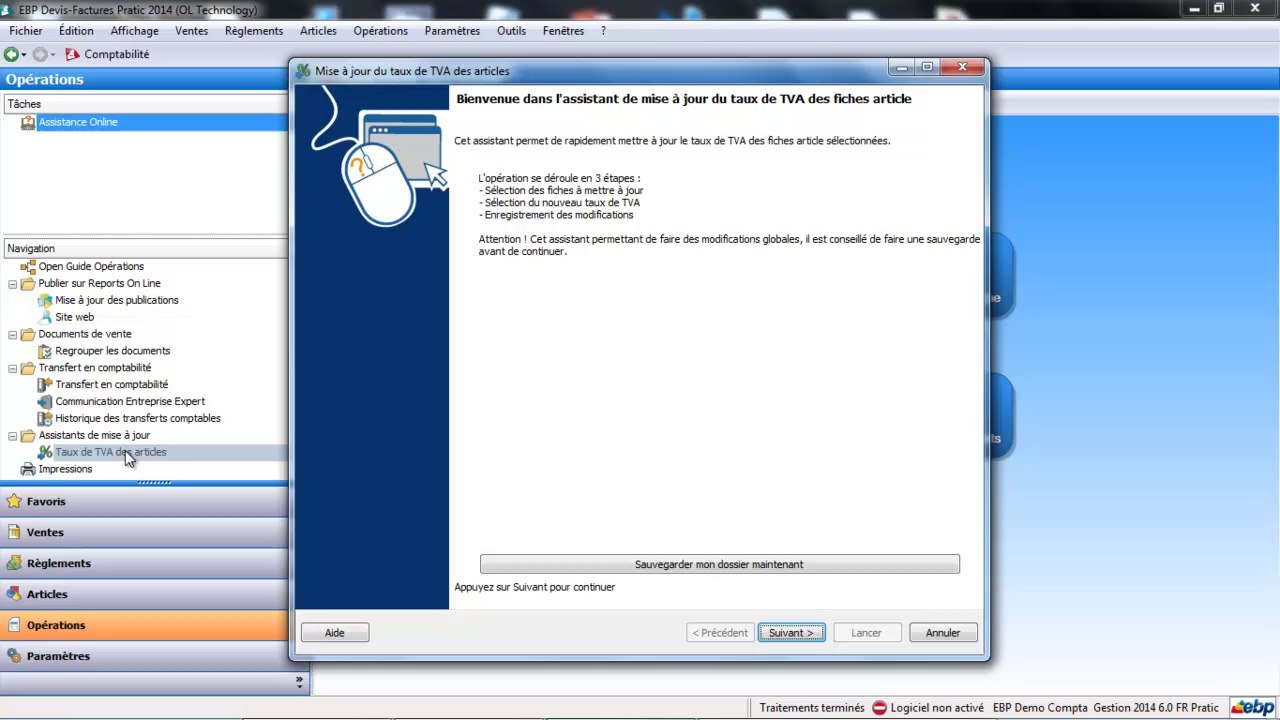Click the red no-entry status bar icon

click(x=879, y=708)
